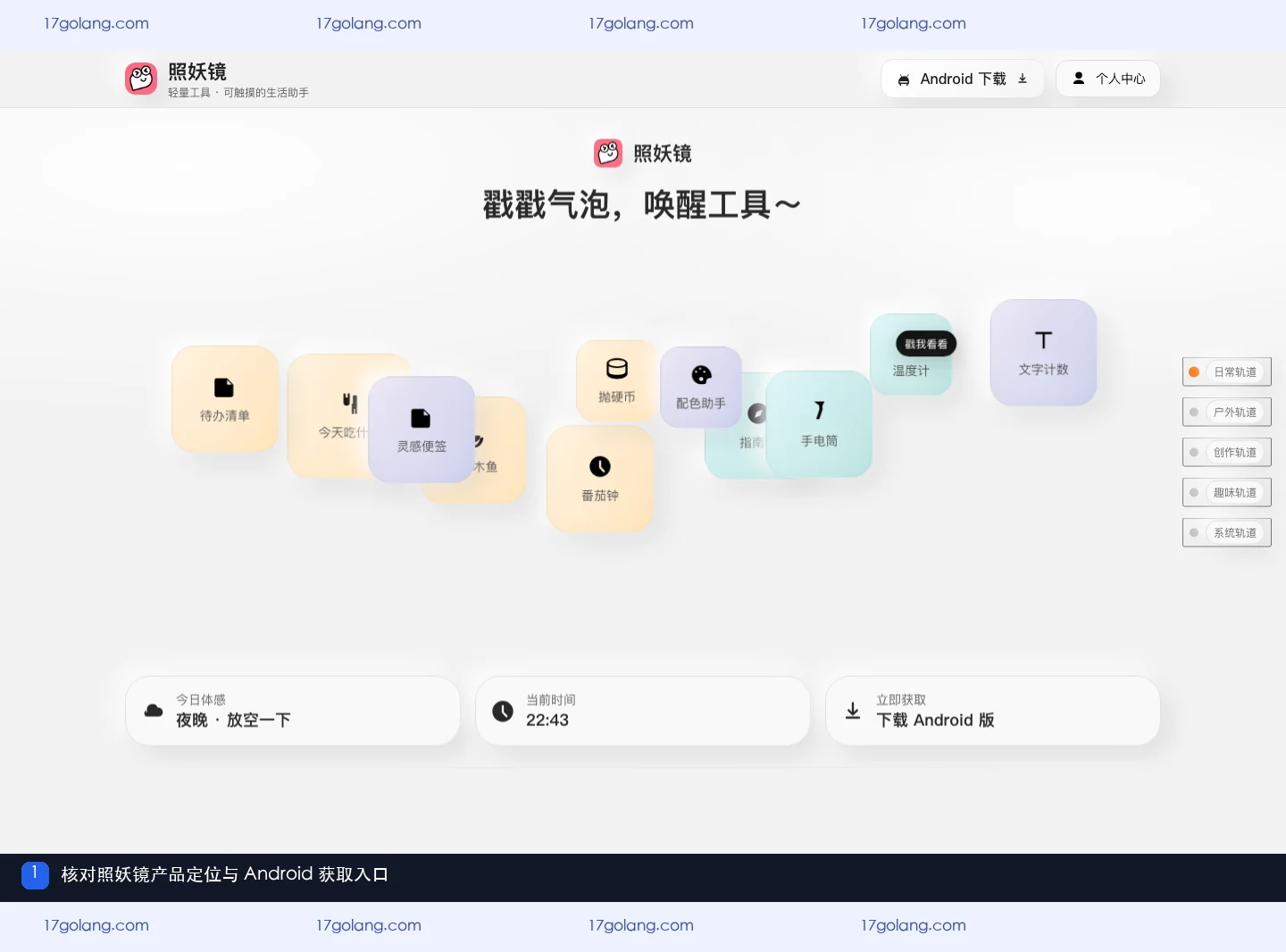Open 个人中心 user center
This screenshot has width=1286, height=952.
point(1108,79)
